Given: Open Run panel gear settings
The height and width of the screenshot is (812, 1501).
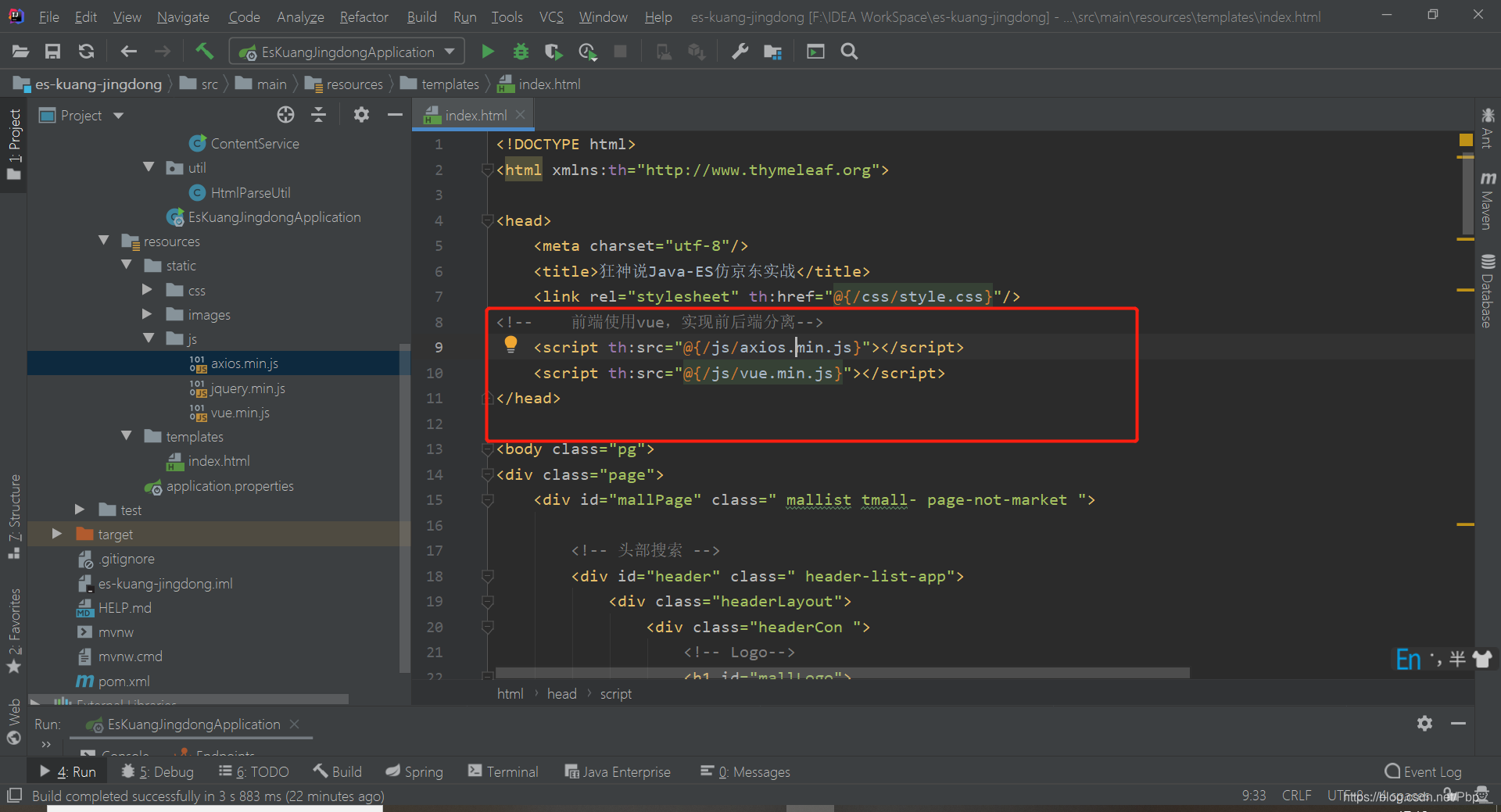Looking at the screenshot, I should 1424,724.
